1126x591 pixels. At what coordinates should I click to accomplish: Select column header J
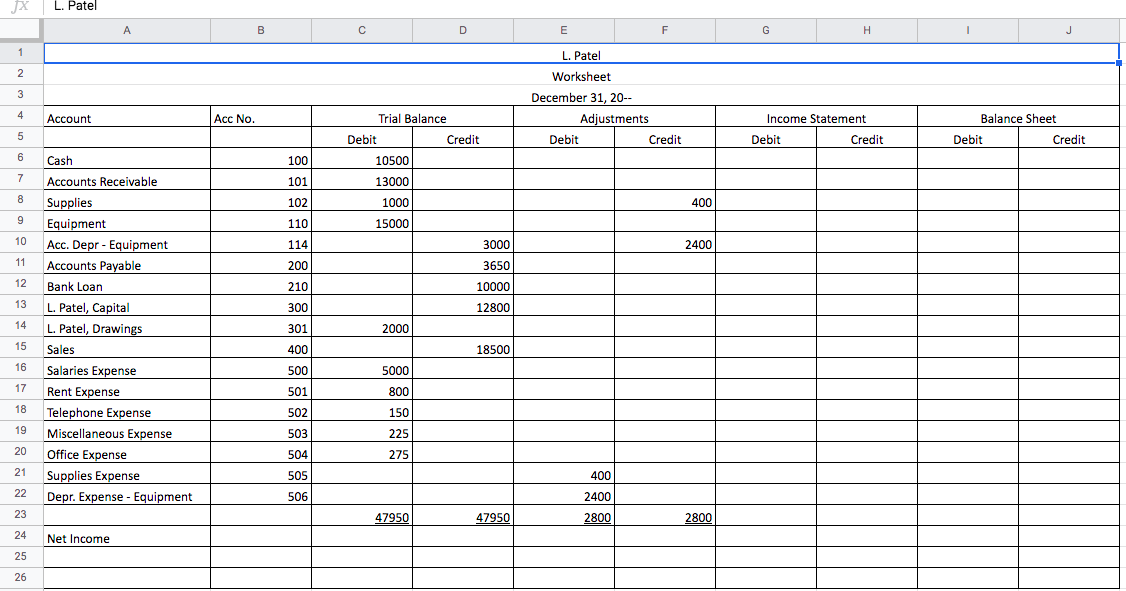tap(1068, 30)
